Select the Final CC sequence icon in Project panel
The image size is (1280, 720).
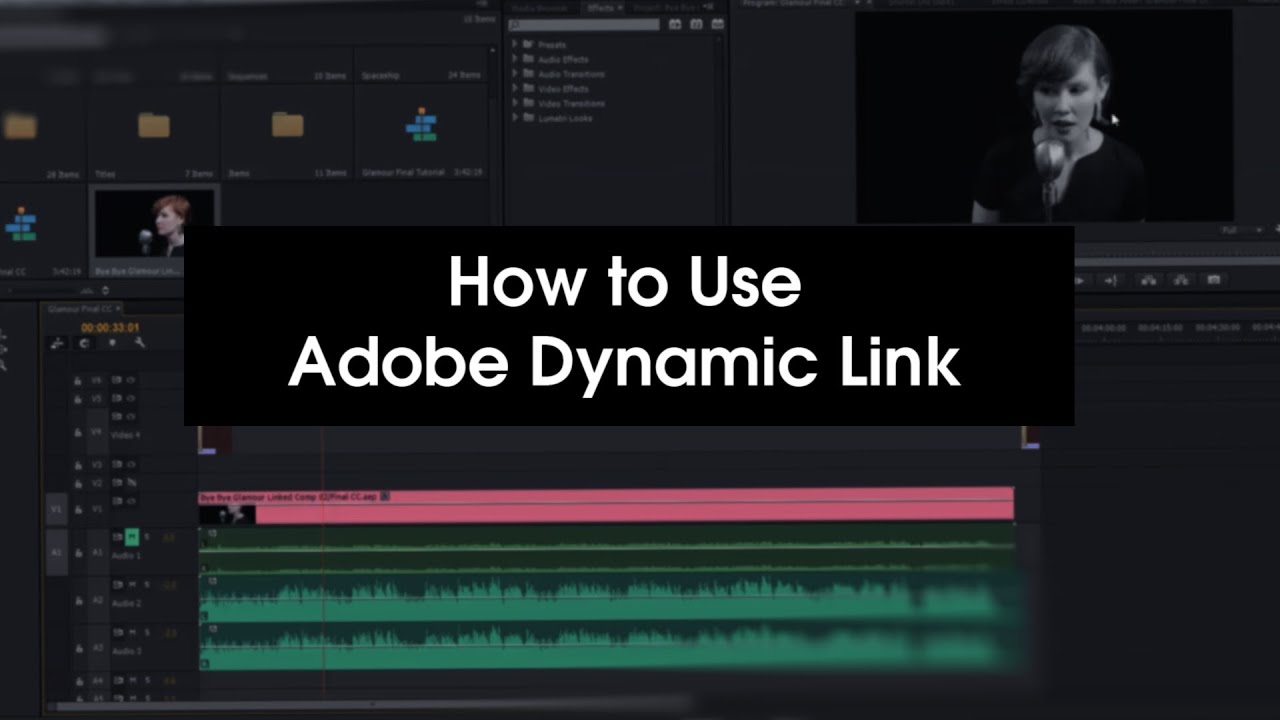coord(21,224)
